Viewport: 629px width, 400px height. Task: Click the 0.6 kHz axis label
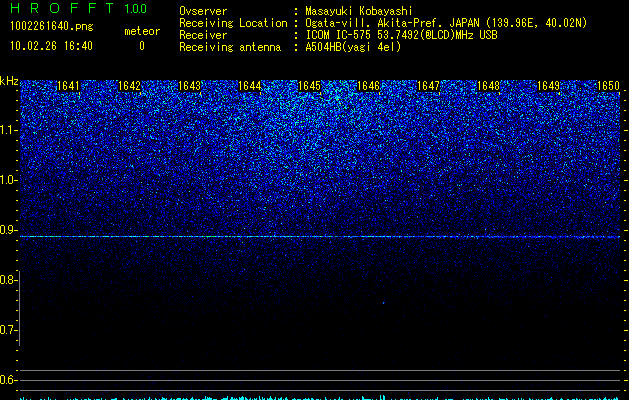pyautogui.click(x=8, y=380)
